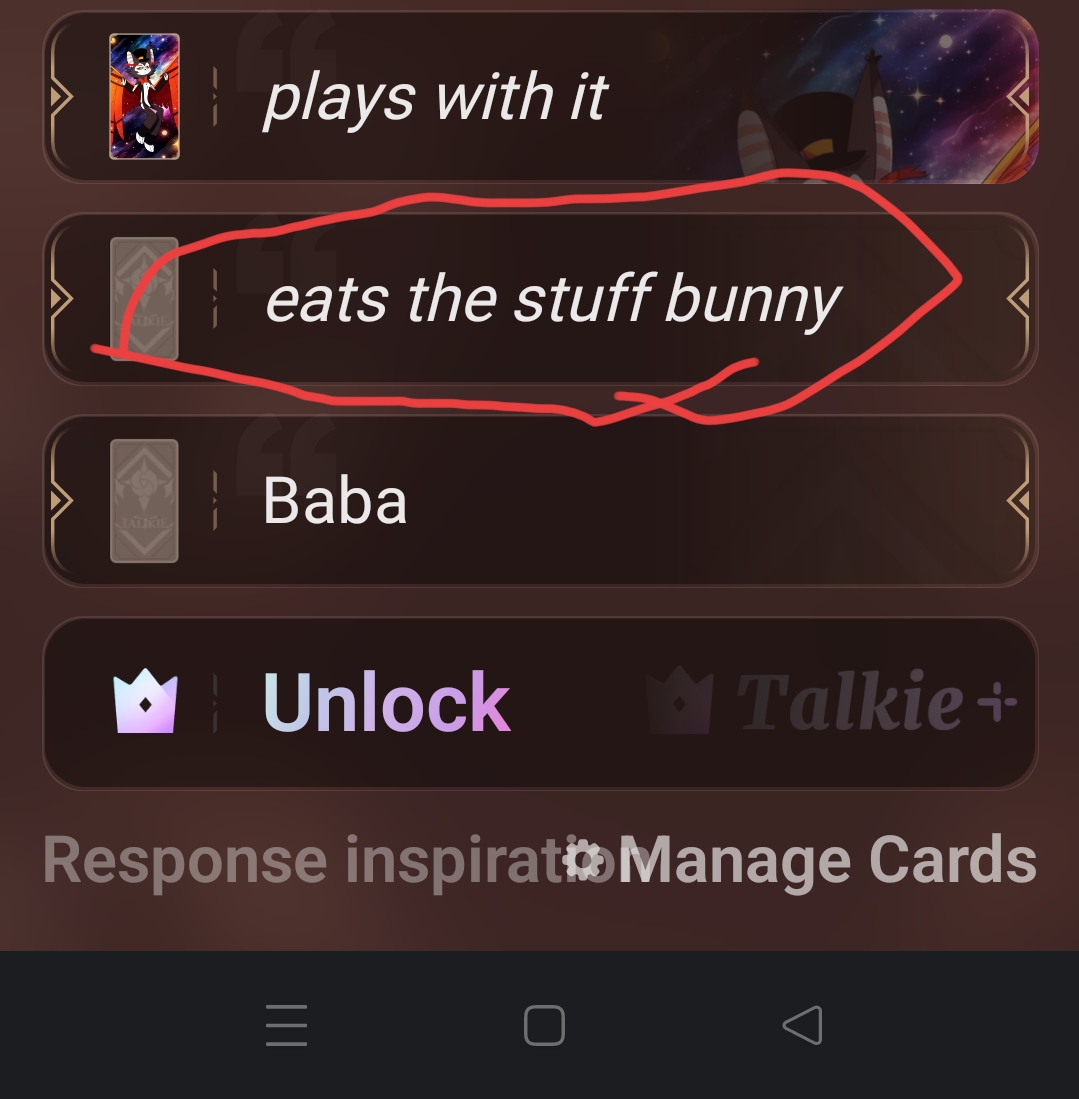The width and height of the screenshot is (1079, 1099).
Task: Pick the "Baba" response suggestion
Action: pos(540,500)
